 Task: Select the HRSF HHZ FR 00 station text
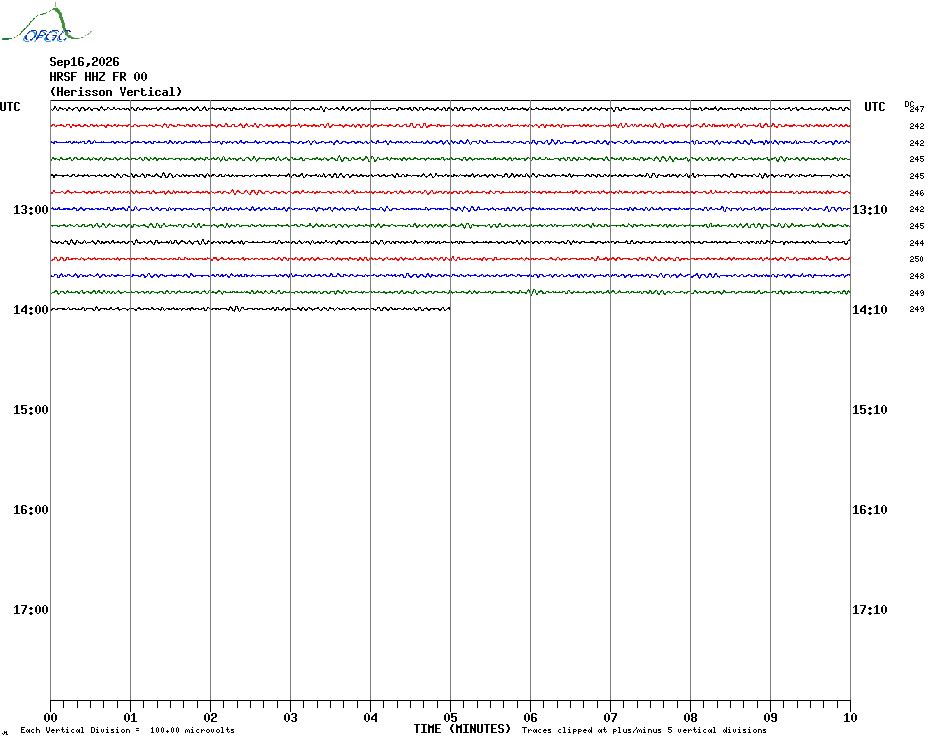(x=98, y=77)
